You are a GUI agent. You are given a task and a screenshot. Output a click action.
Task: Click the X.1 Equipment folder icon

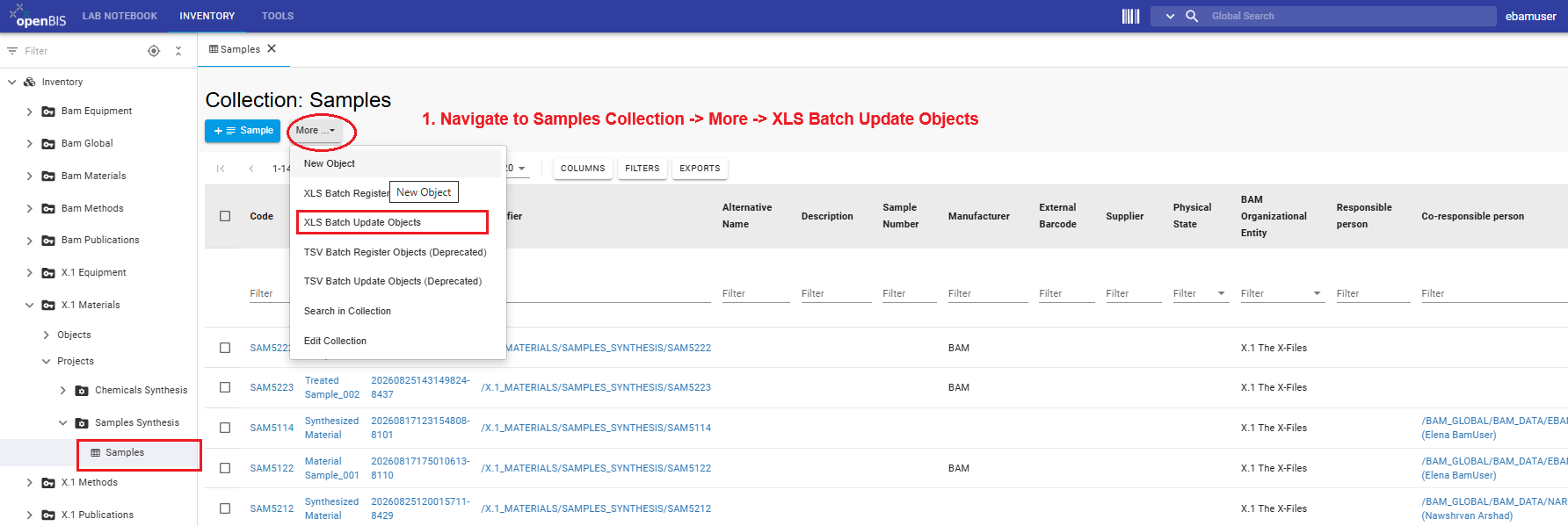coord(48,273)
